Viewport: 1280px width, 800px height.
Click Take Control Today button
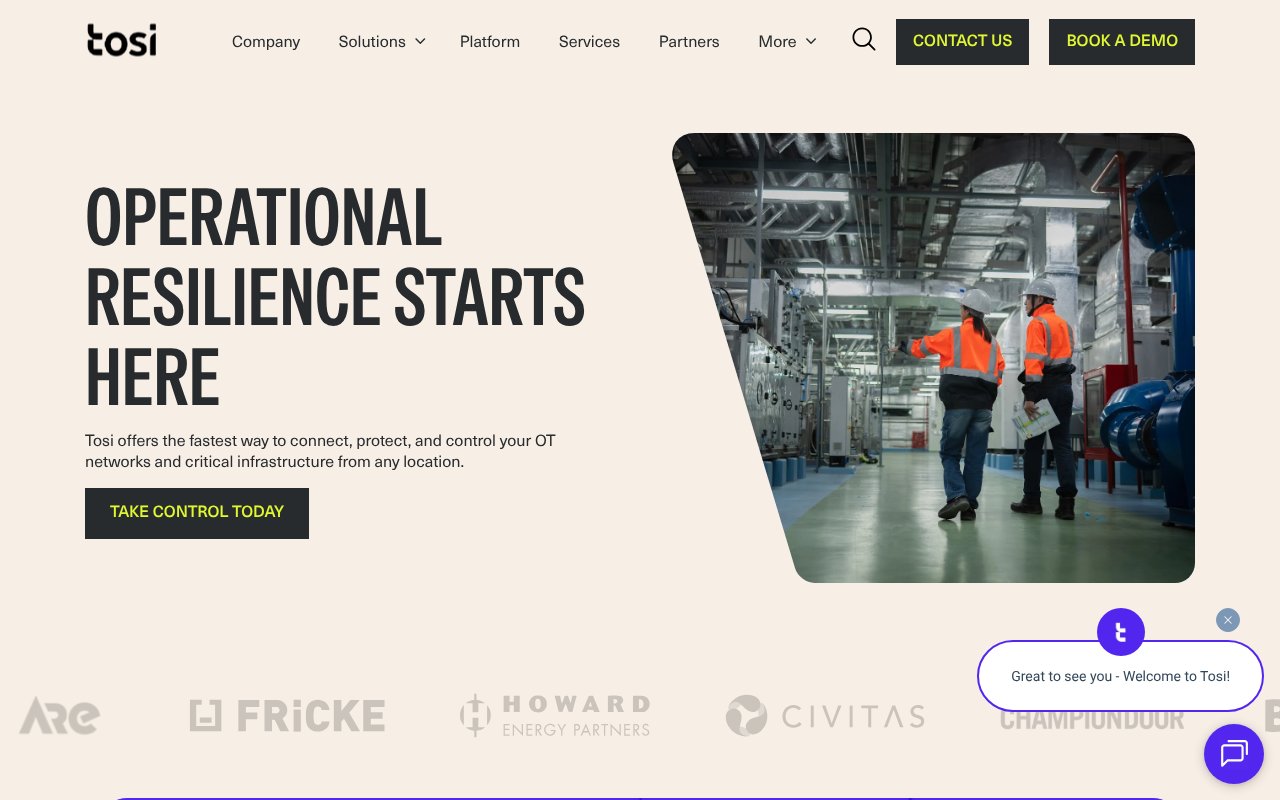tap(197, 513)
